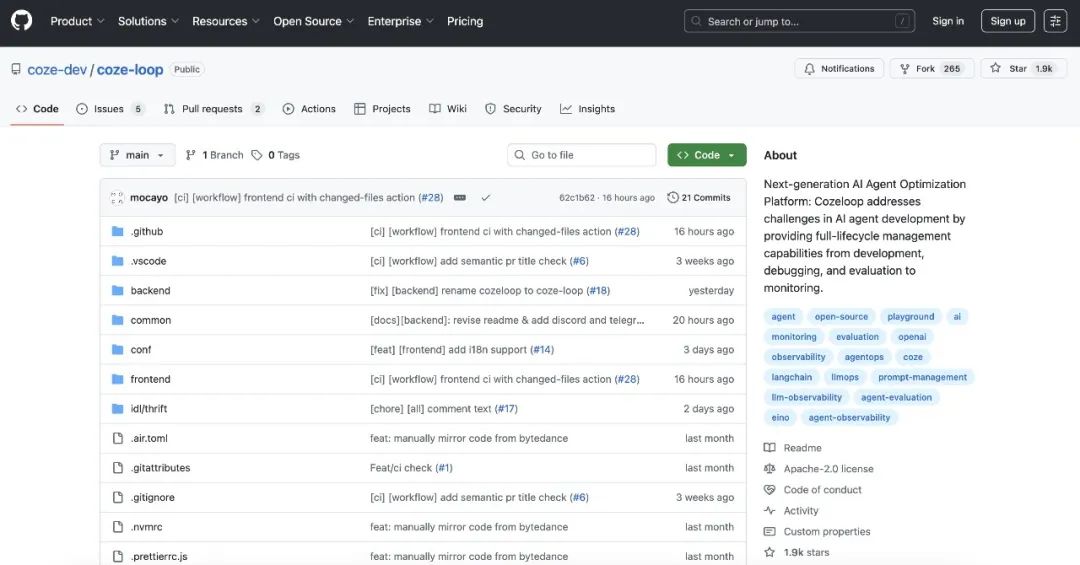Click the GitHub logo icon
The height and width of the screenshot is (565, 1080).
pyautogui.click(x=21, y=21)
